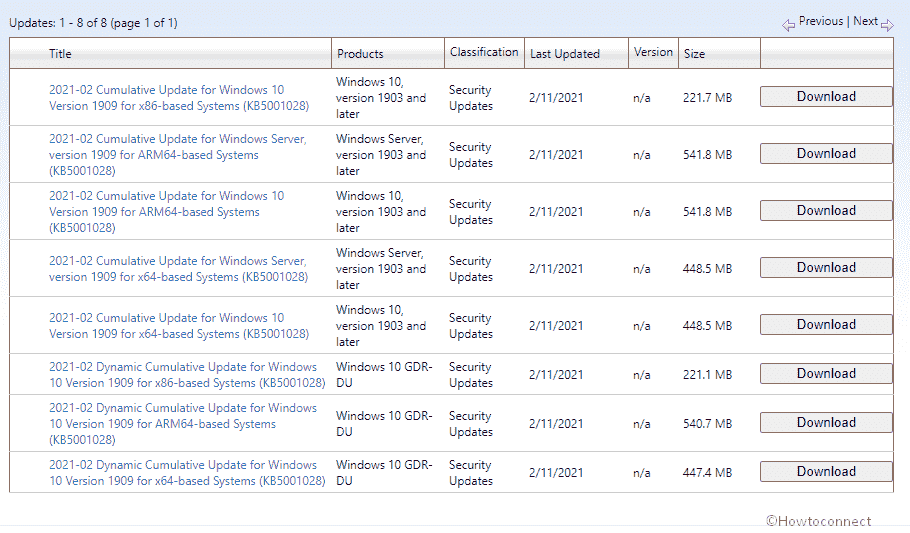Sort by the Classification column header

coord(484,52)
